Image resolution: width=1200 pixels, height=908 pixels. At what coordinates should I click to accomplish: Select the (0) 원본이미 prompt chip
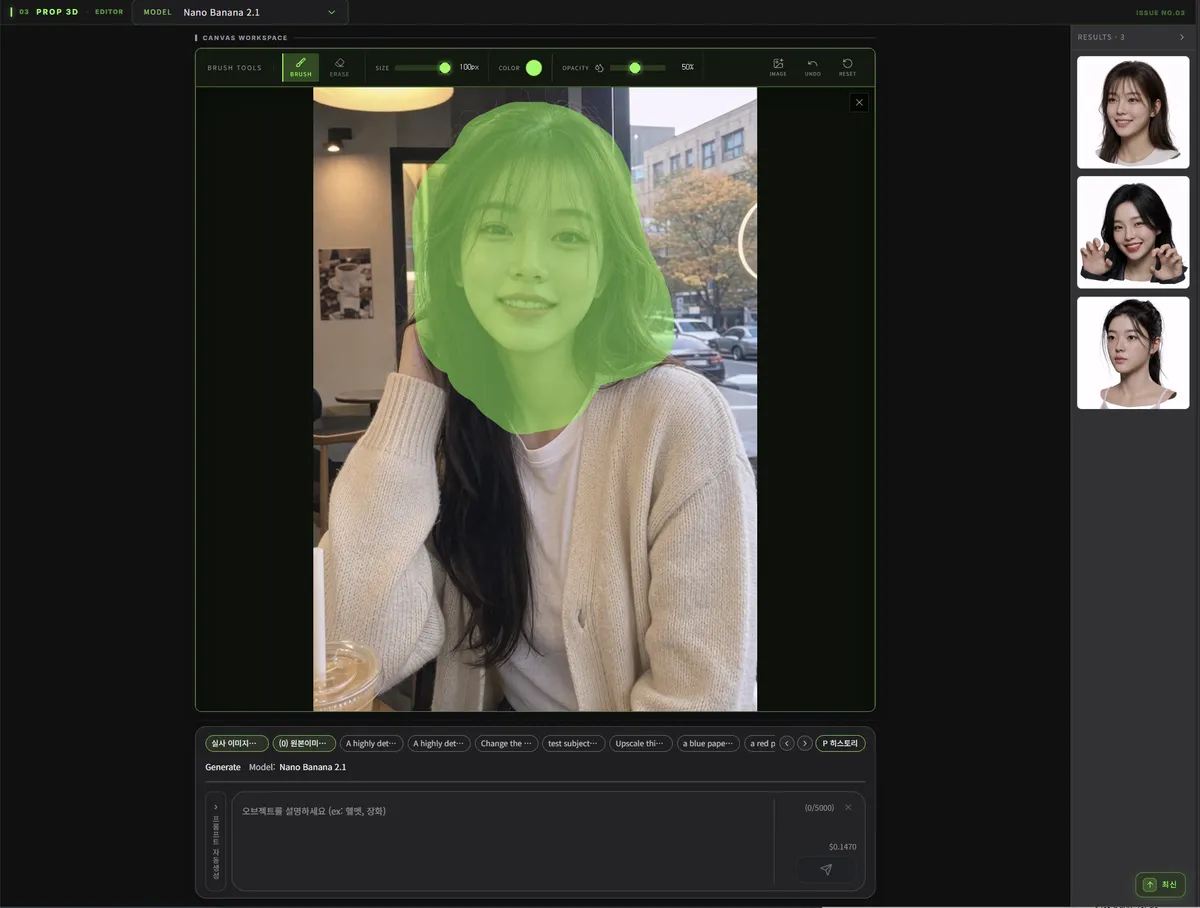tap(305, 744)
